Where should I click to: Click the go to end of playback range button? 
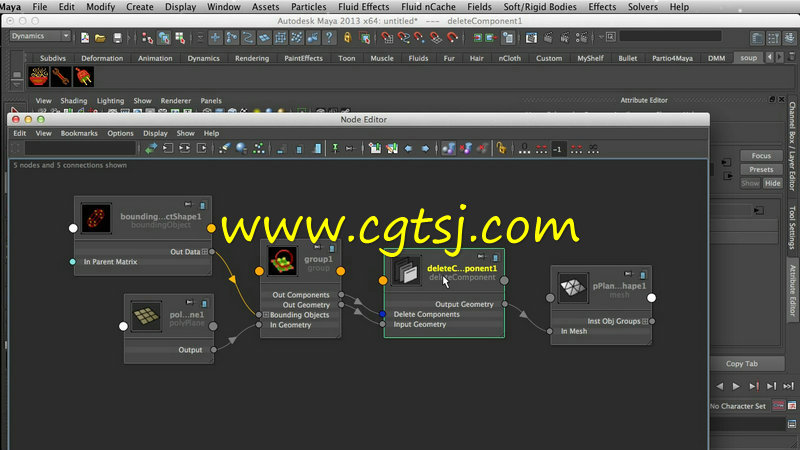(788, 386)
